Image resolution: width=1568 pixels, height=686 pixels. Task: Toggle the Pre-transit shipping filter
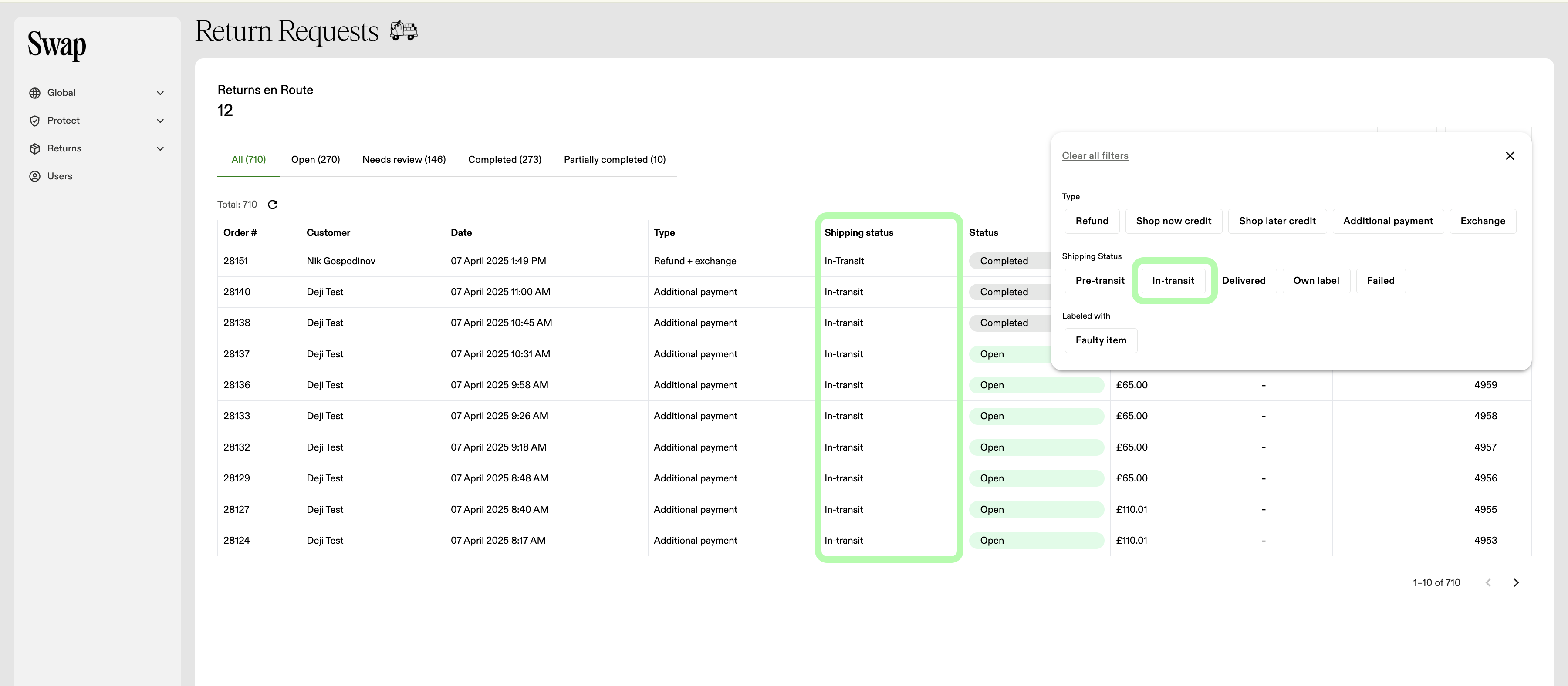pyautogui.click(x=1099, y=280)
